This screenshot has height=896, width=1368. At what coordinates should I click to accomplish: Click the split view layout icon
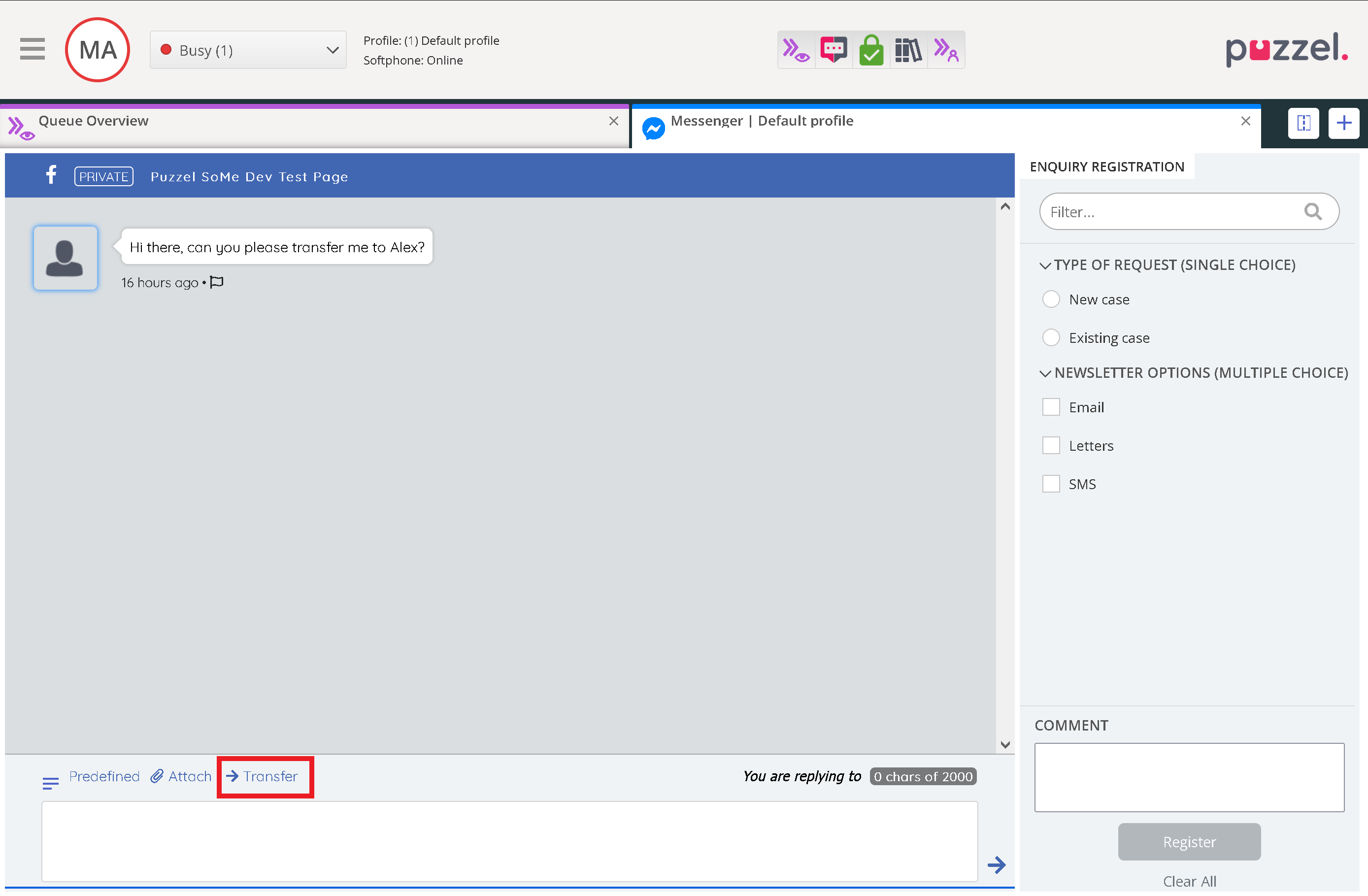[1303, 123]
